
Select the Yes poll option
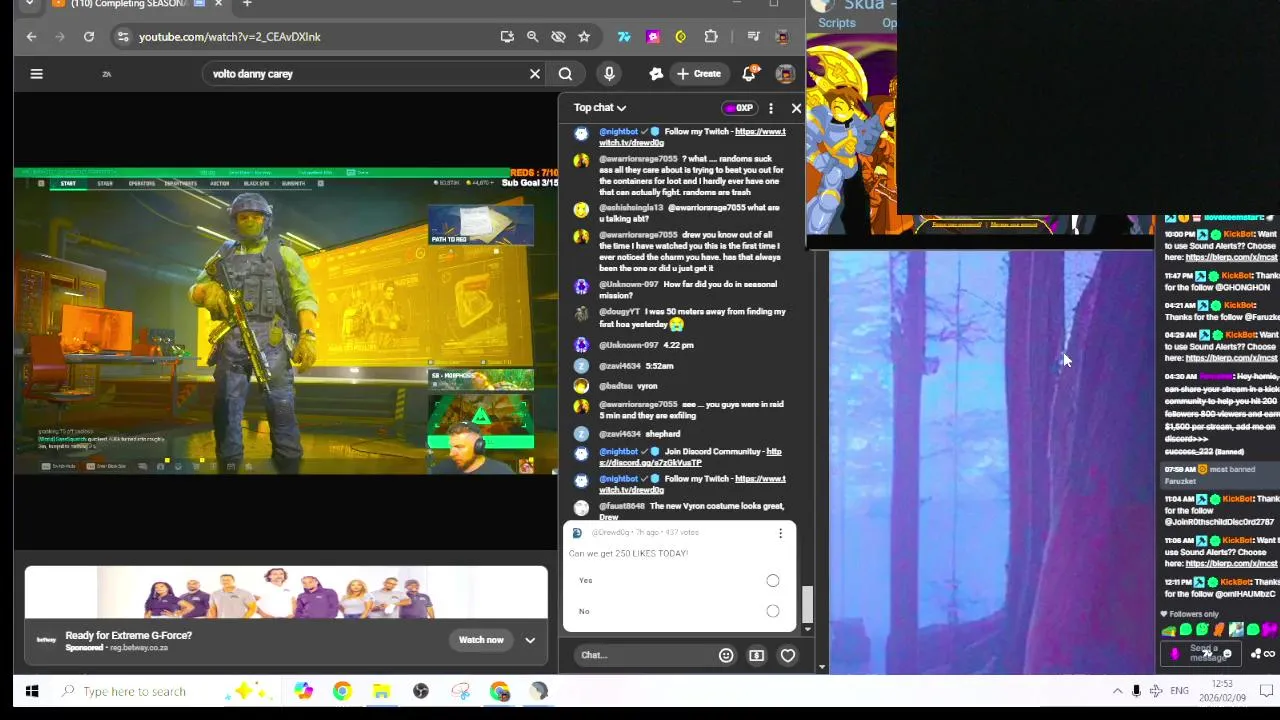tap(772, 580)
